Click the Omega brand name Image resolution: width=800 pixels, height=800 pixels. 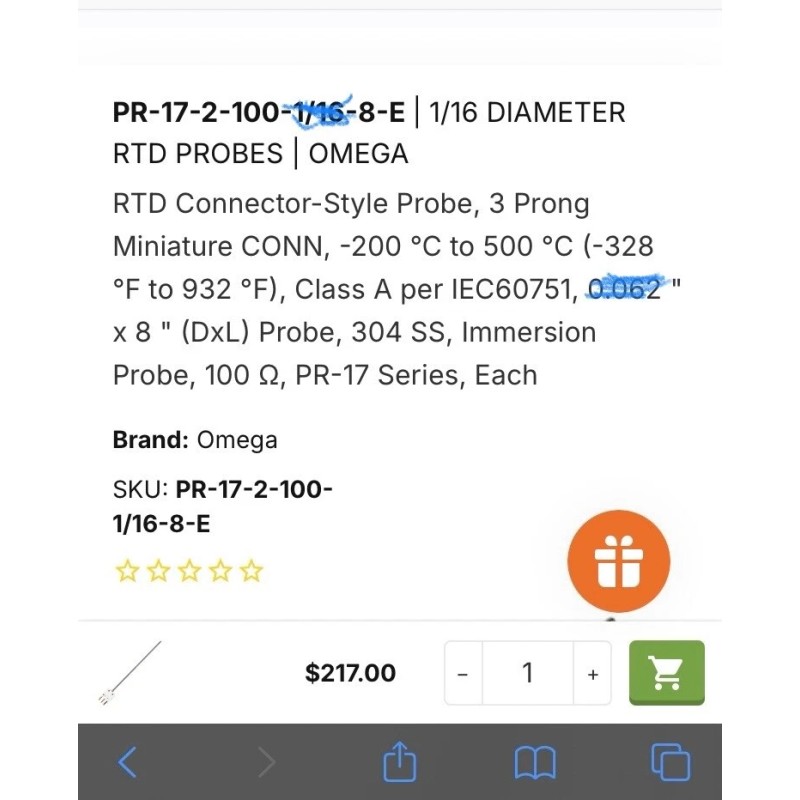pyautogui.click(x=237, y=440)
